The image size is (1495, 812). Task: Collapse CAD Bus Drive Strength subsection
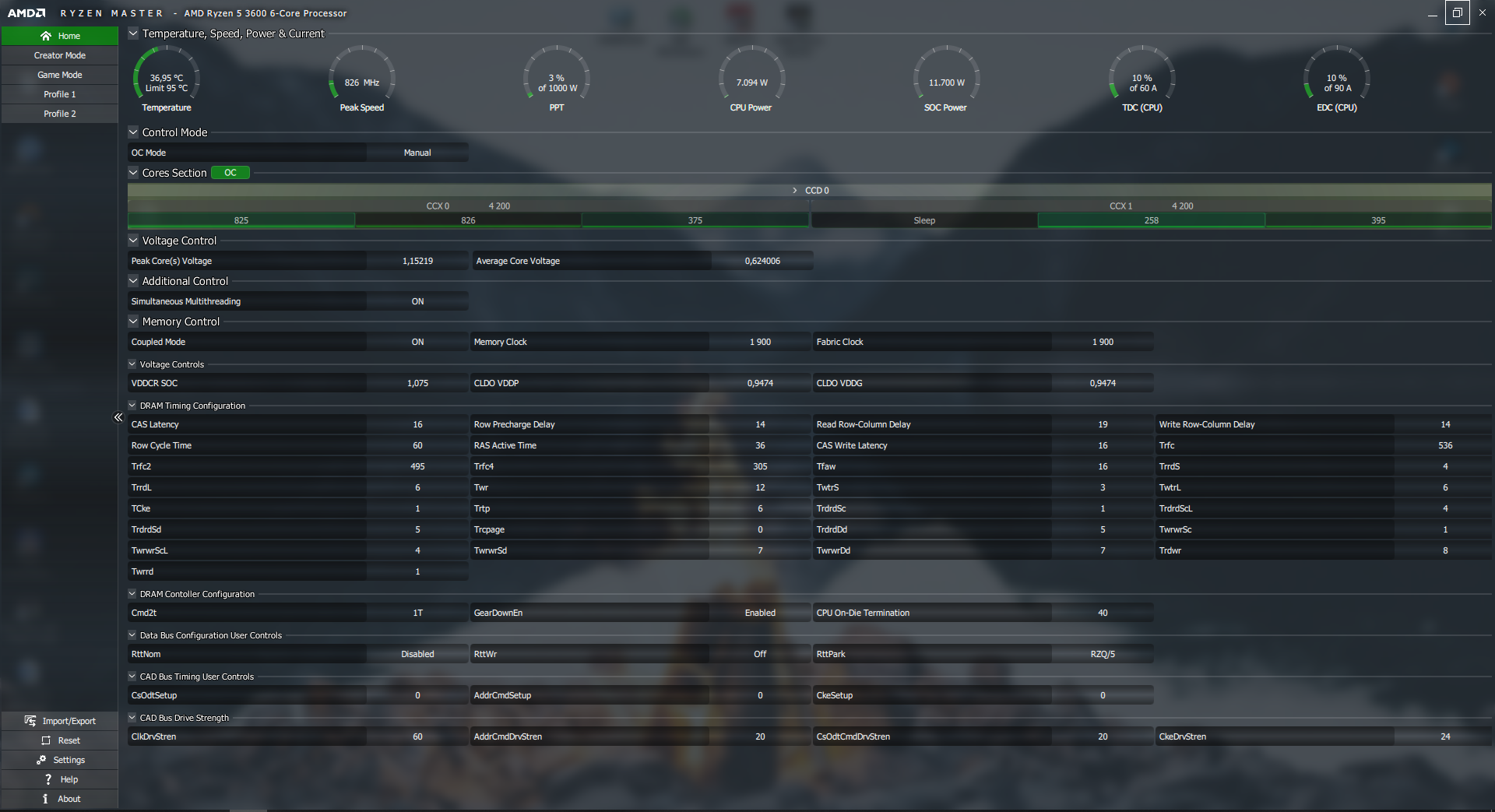tap(132, 718)
